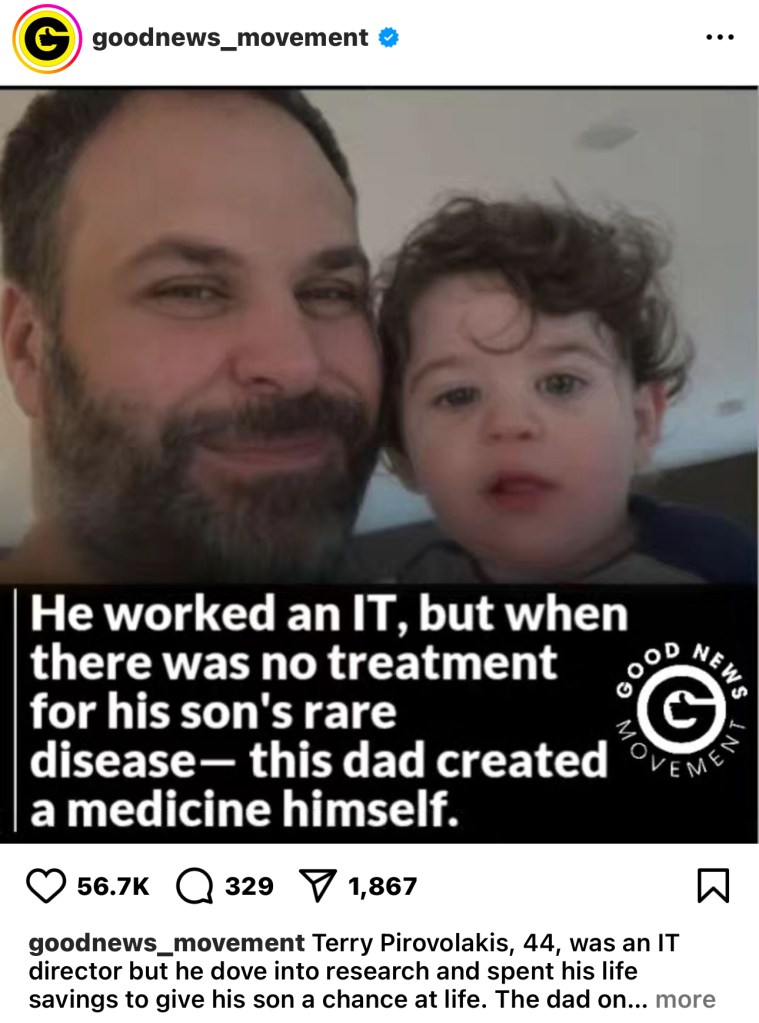Screen dimensions: 759x1023
Task: Like the post with the heart icon
Action: click(x=46, y=886)
